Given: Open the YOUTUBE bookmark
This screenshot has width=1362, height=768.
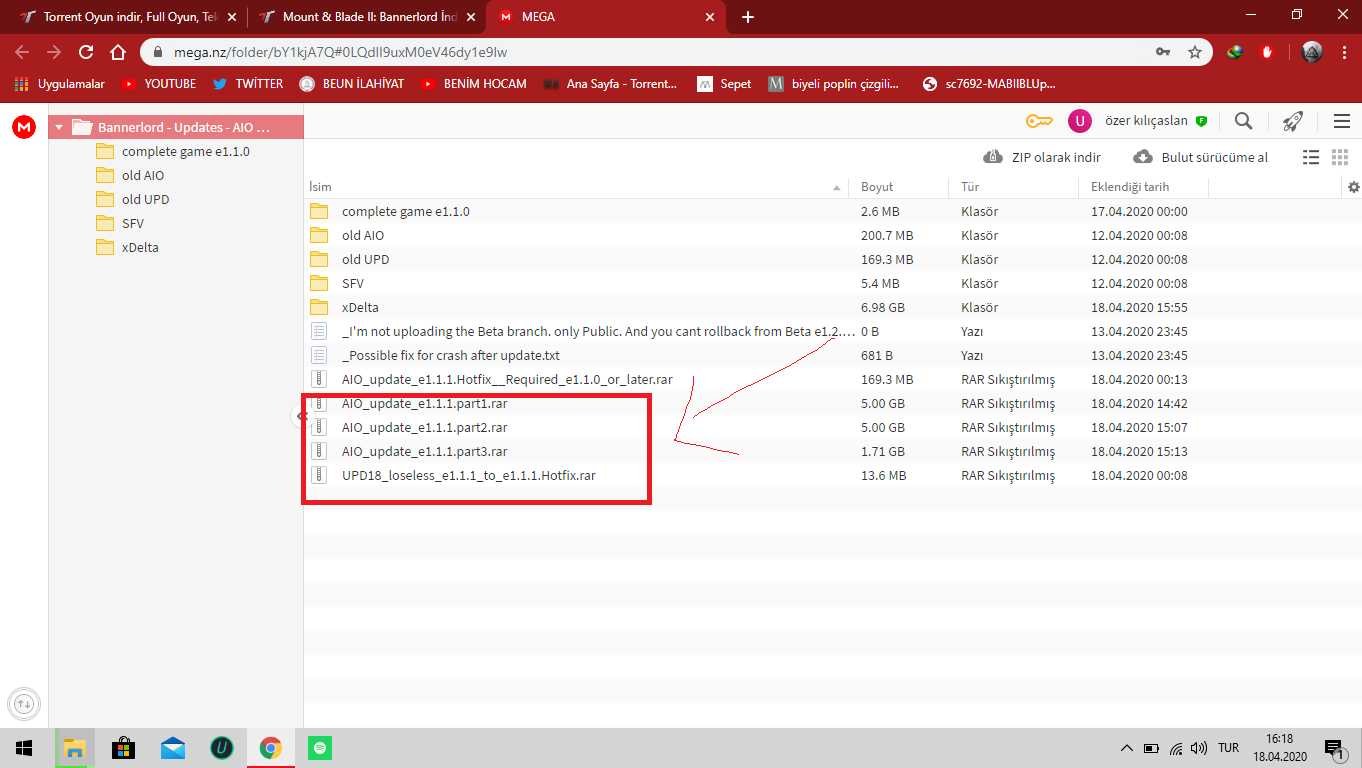Looking at the screenshot, I should click(x=159, y=84).
